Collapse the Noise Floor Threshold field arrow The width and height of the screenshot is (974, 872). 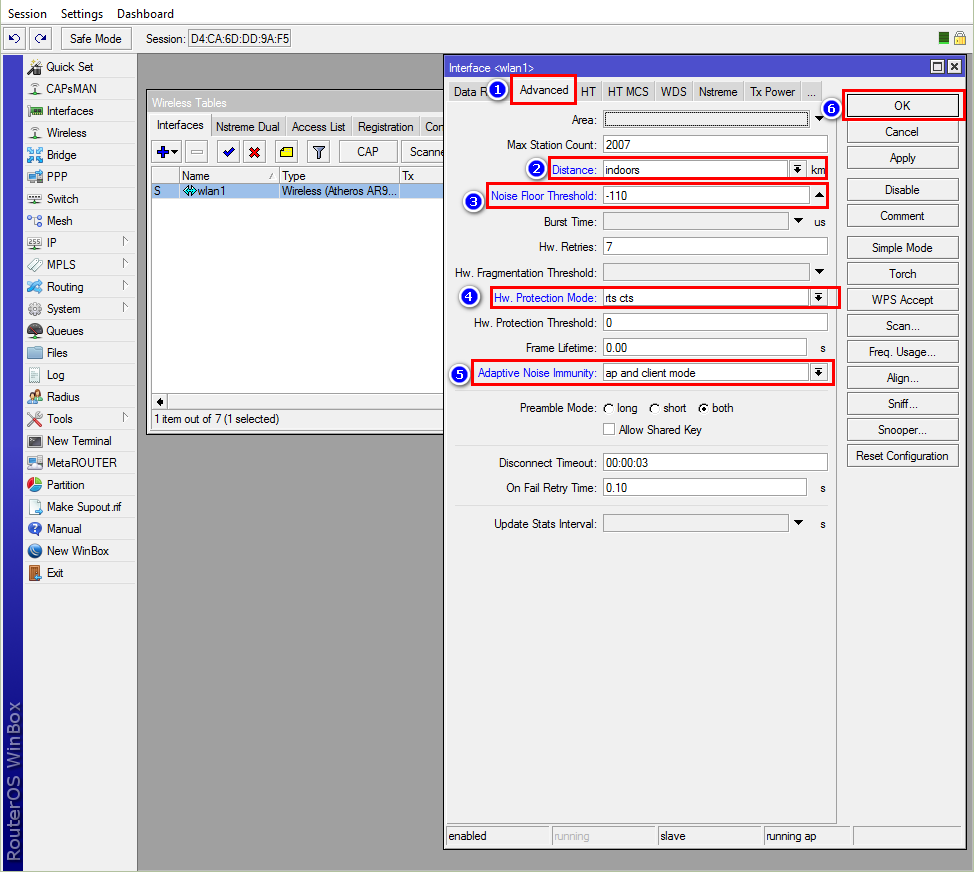click(819, 196)
